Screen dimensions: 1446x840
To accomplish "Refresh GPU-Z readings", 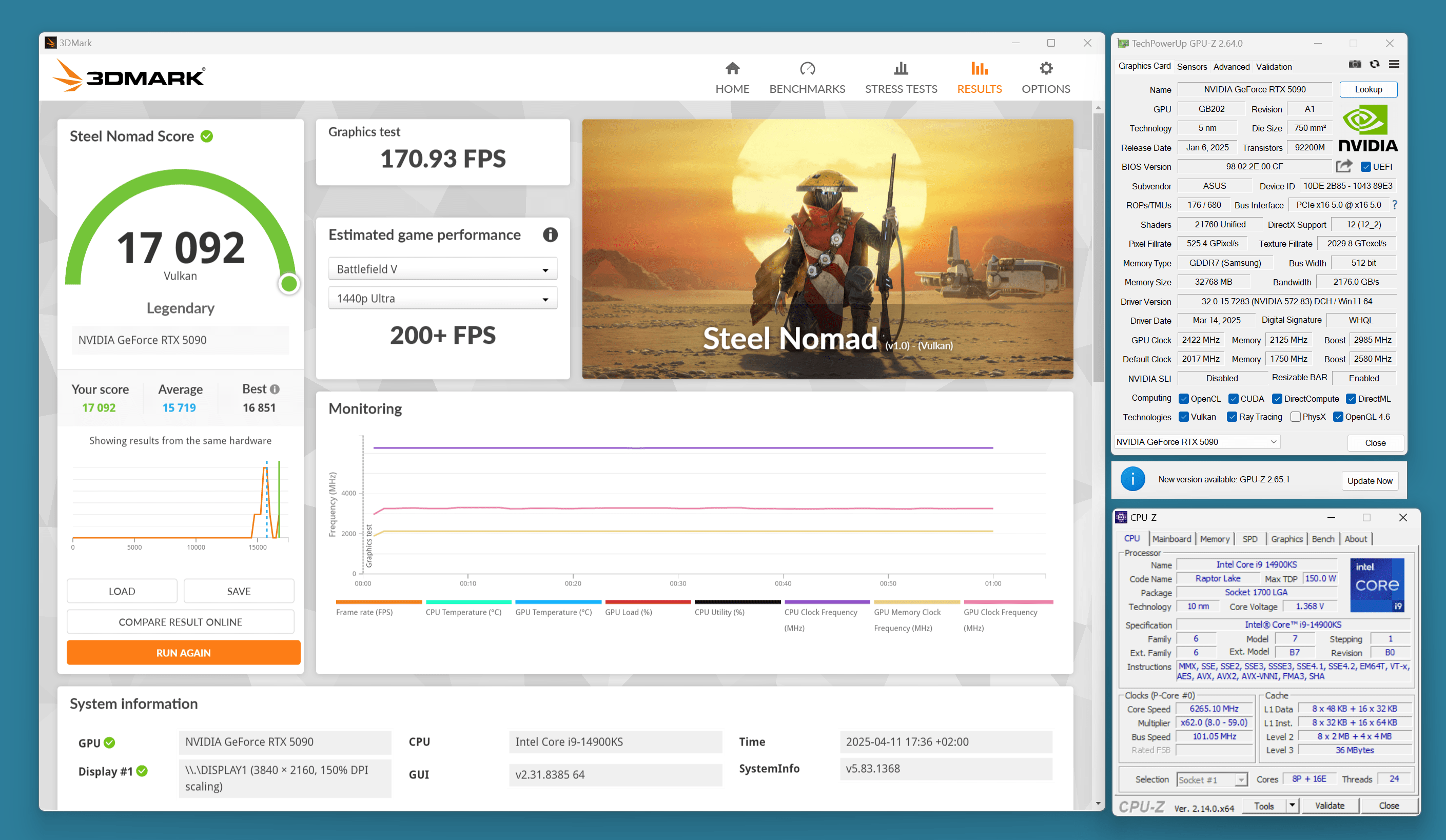I will pos(1374,64).
